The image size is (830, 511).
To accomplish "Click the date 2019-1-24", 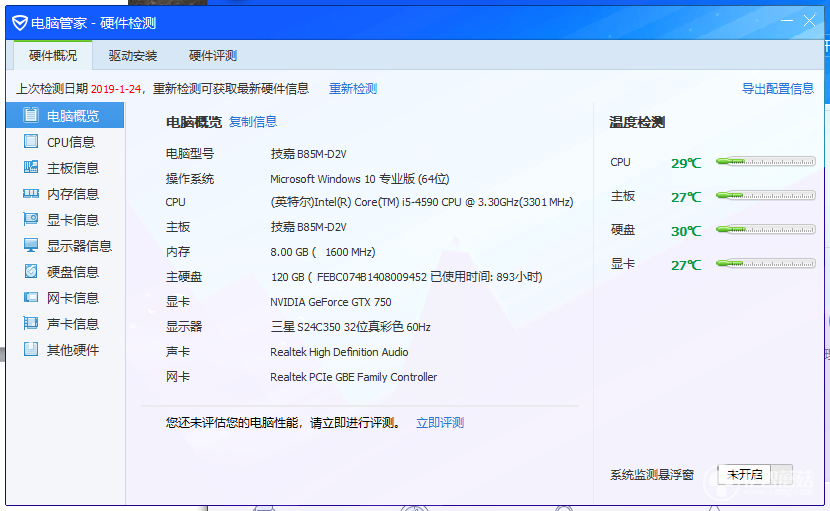I will (116, 89).
